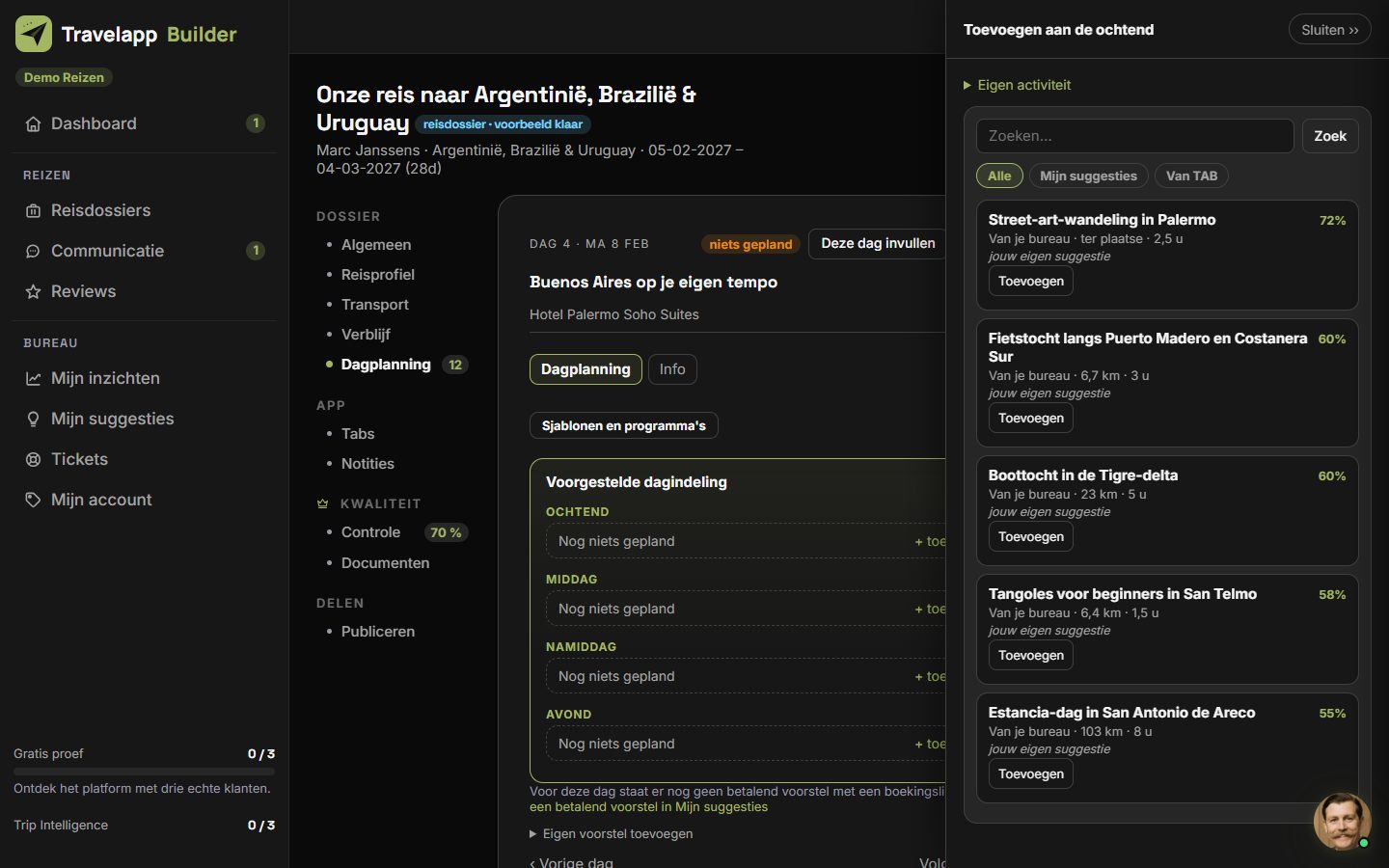Click the Zoeken search input field
This screenshot has width=1389, height=868.
1134,136
